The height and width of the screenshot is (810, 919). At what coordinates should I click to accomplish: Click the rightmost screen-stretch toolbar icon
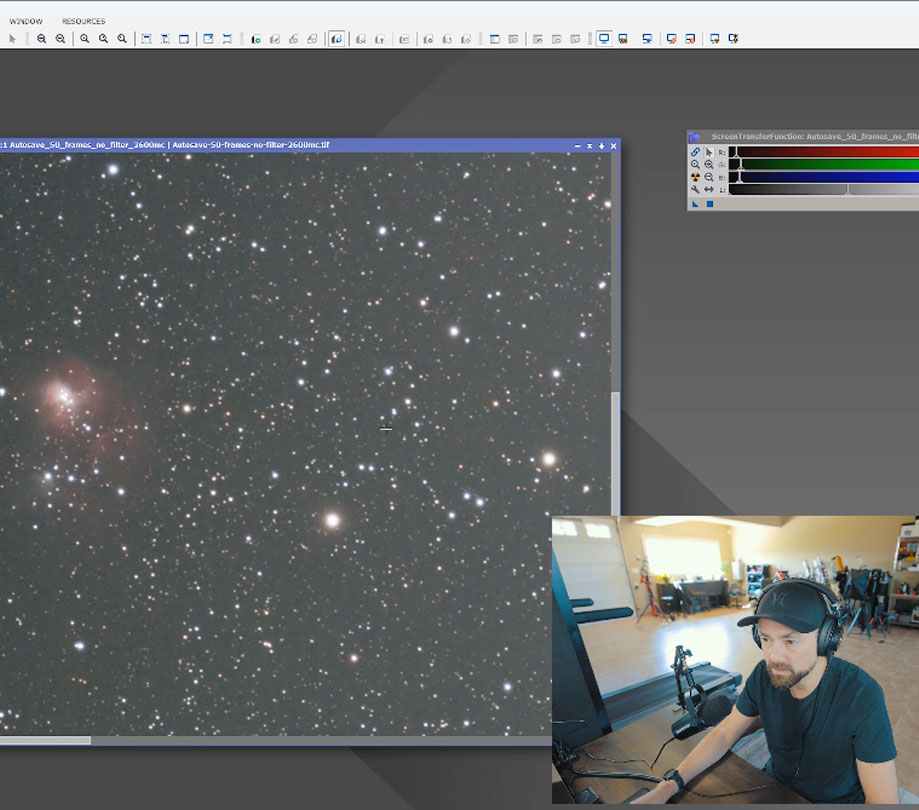pyautogui.click(x=733, y=38)
